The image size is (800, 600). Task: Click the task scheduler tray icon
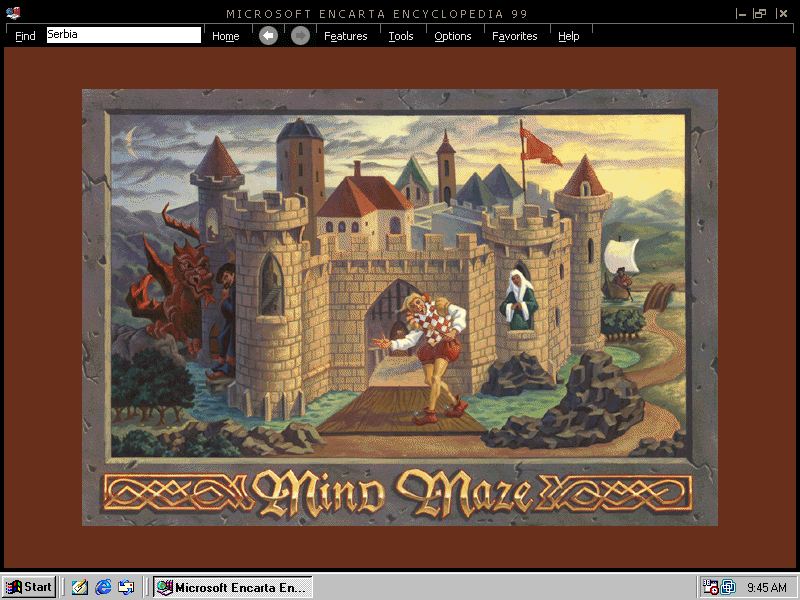pos(710,587)
